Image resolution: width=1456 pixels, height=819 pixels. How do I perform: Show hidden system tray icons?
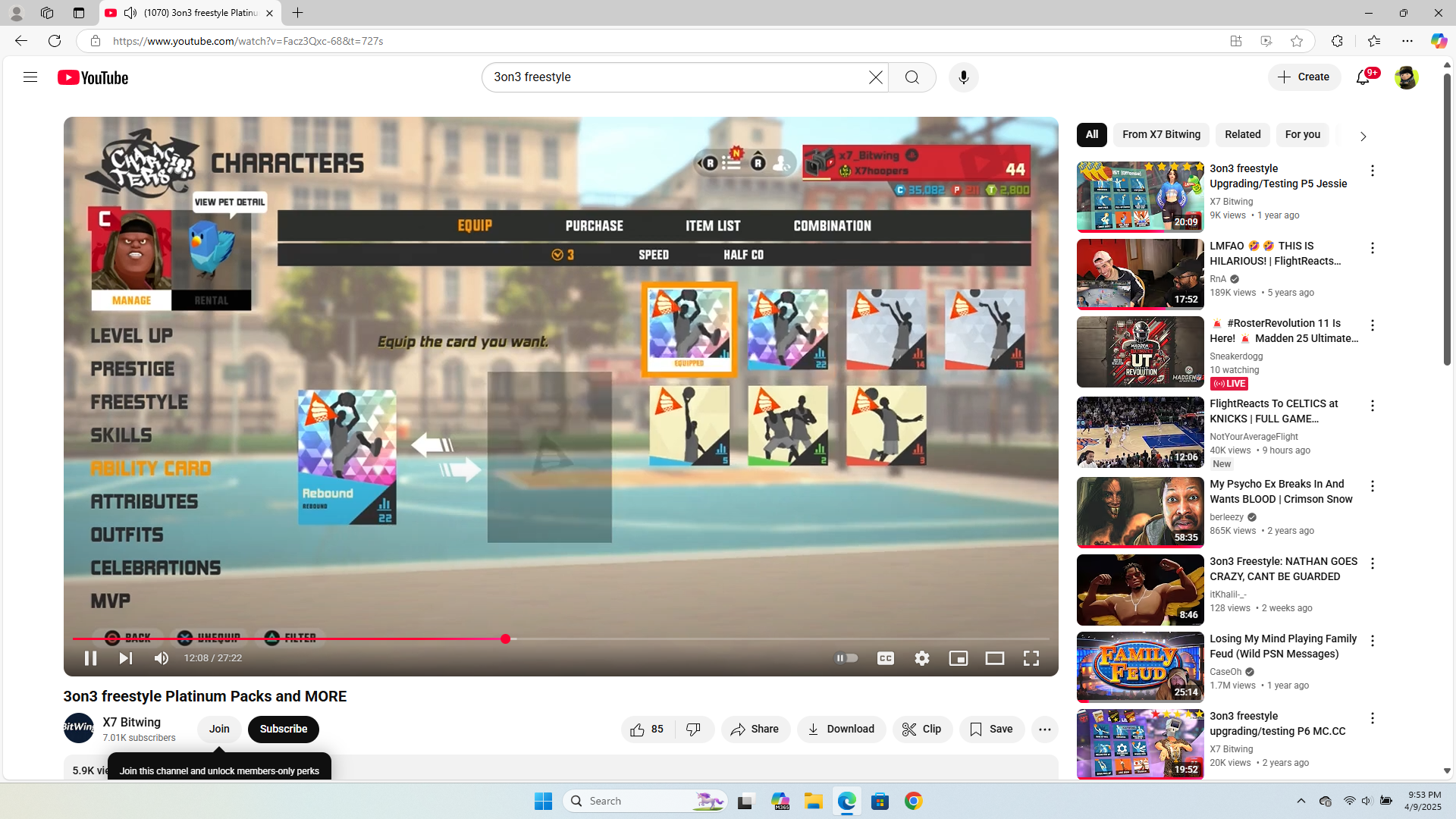(x=1301, y=802)
